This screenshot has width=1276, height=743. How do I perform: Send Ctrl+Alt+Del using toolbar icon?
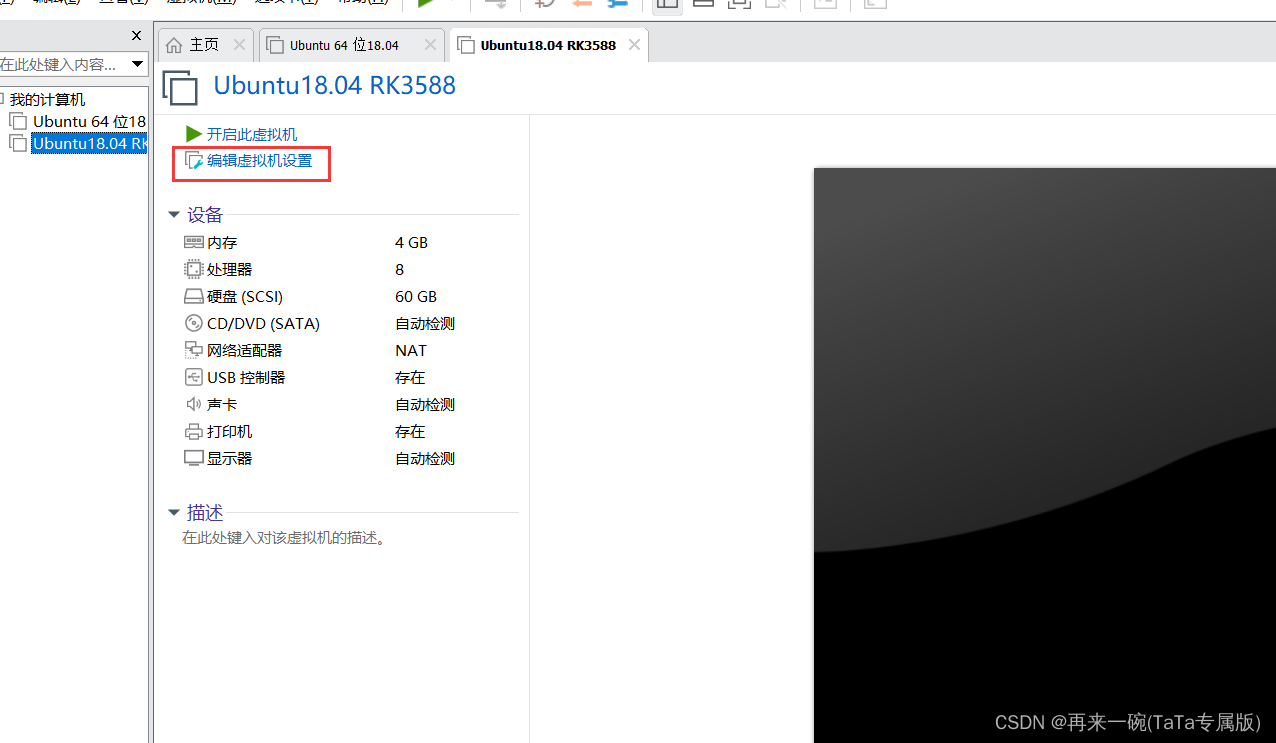click(494, 5)
